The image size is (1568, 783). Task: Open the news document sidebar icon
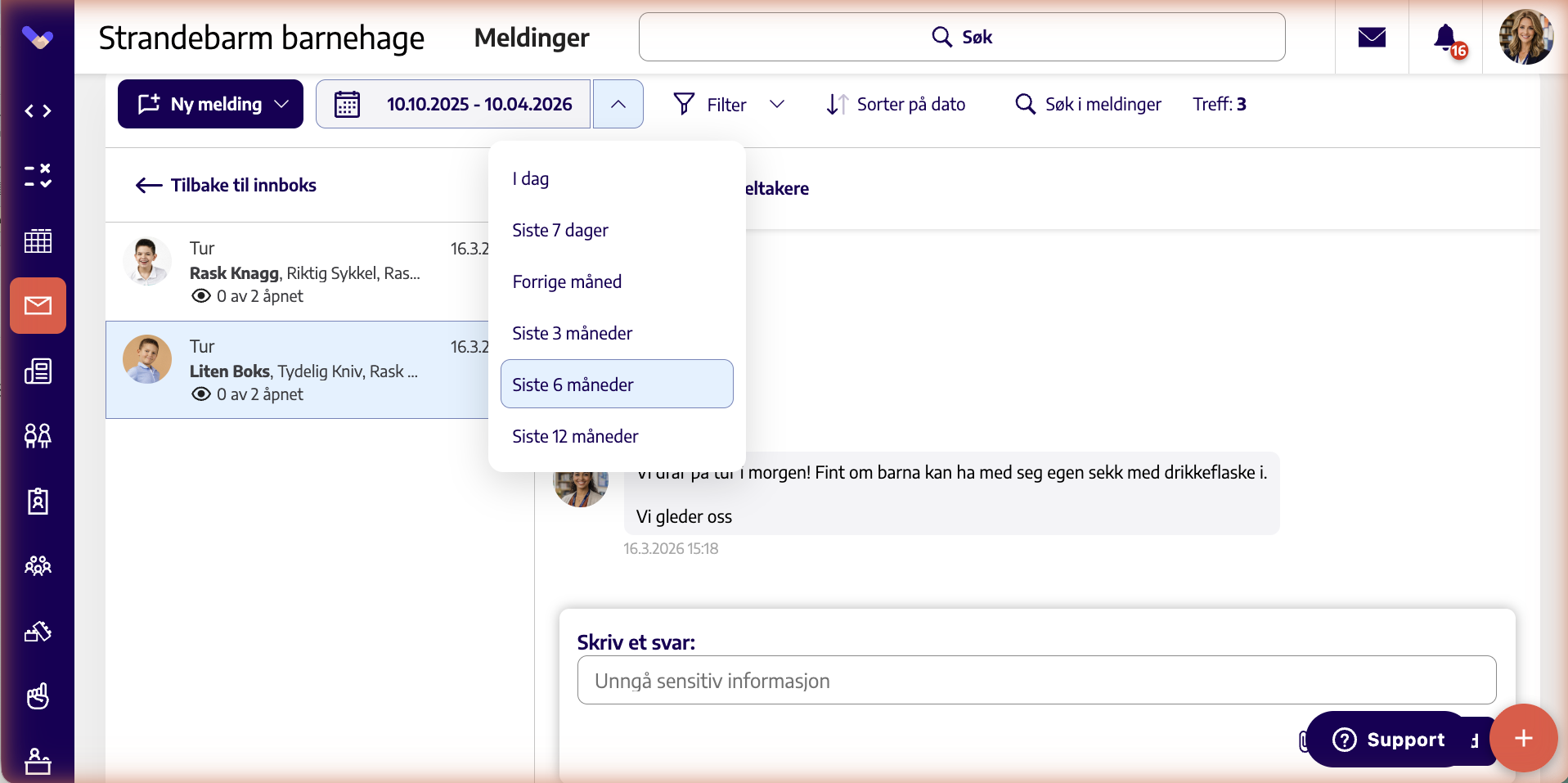pos(38,371)
